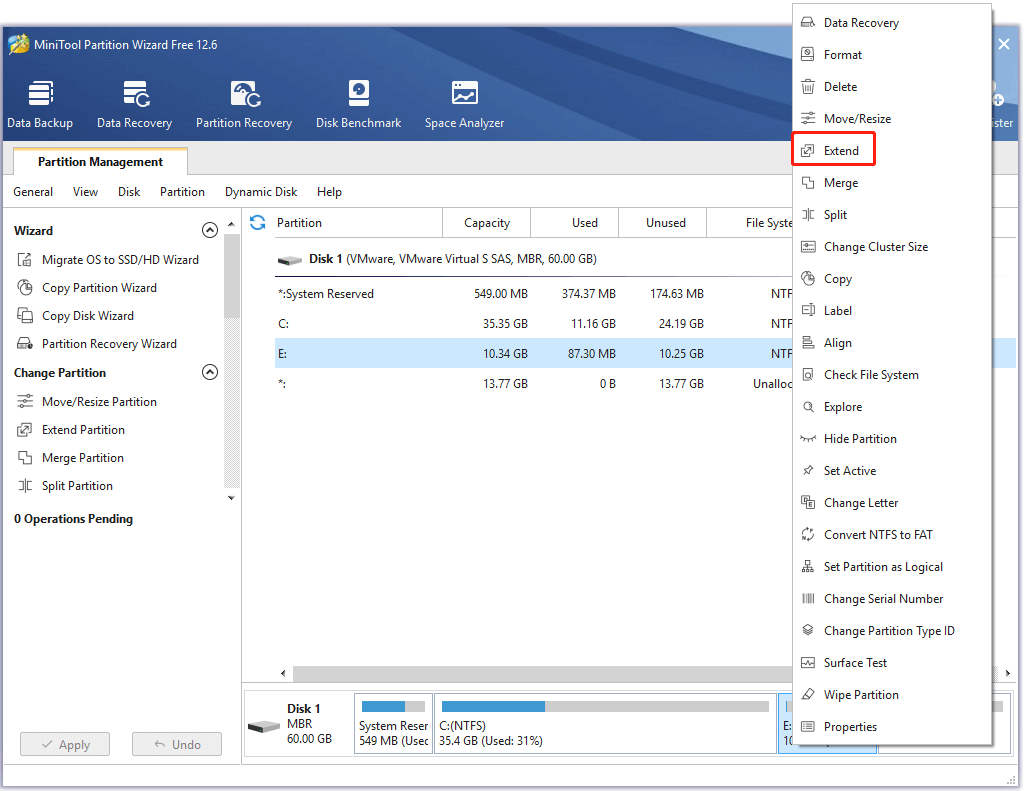Image resolution: width=1024 pixels, height=791 pixels.
Task: Click Label icon in context menu
Action: (808, 310)
